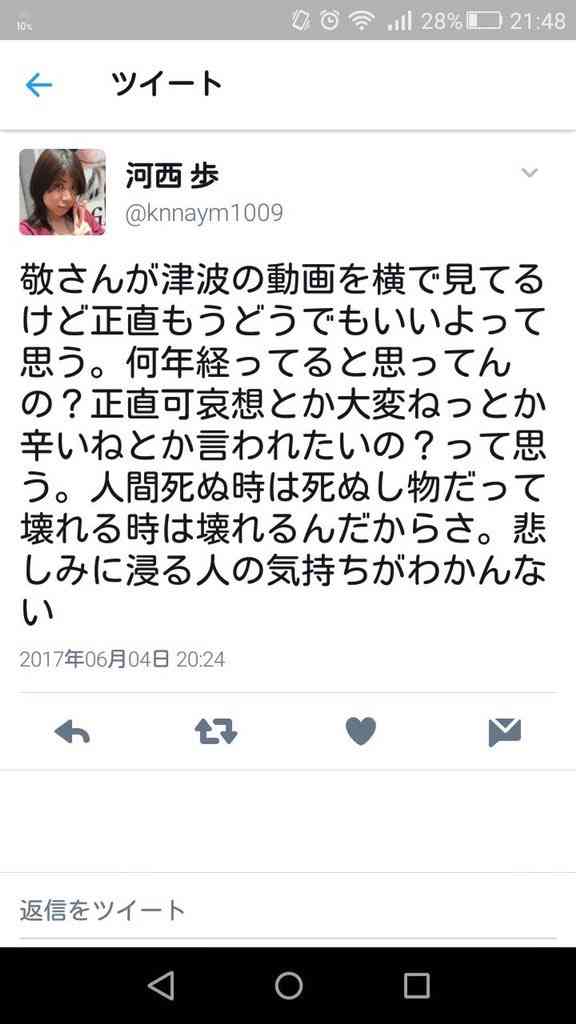Tap the 21:48 clock in status bar
The image size is (576, 1024).
click(x=537, y=21)
